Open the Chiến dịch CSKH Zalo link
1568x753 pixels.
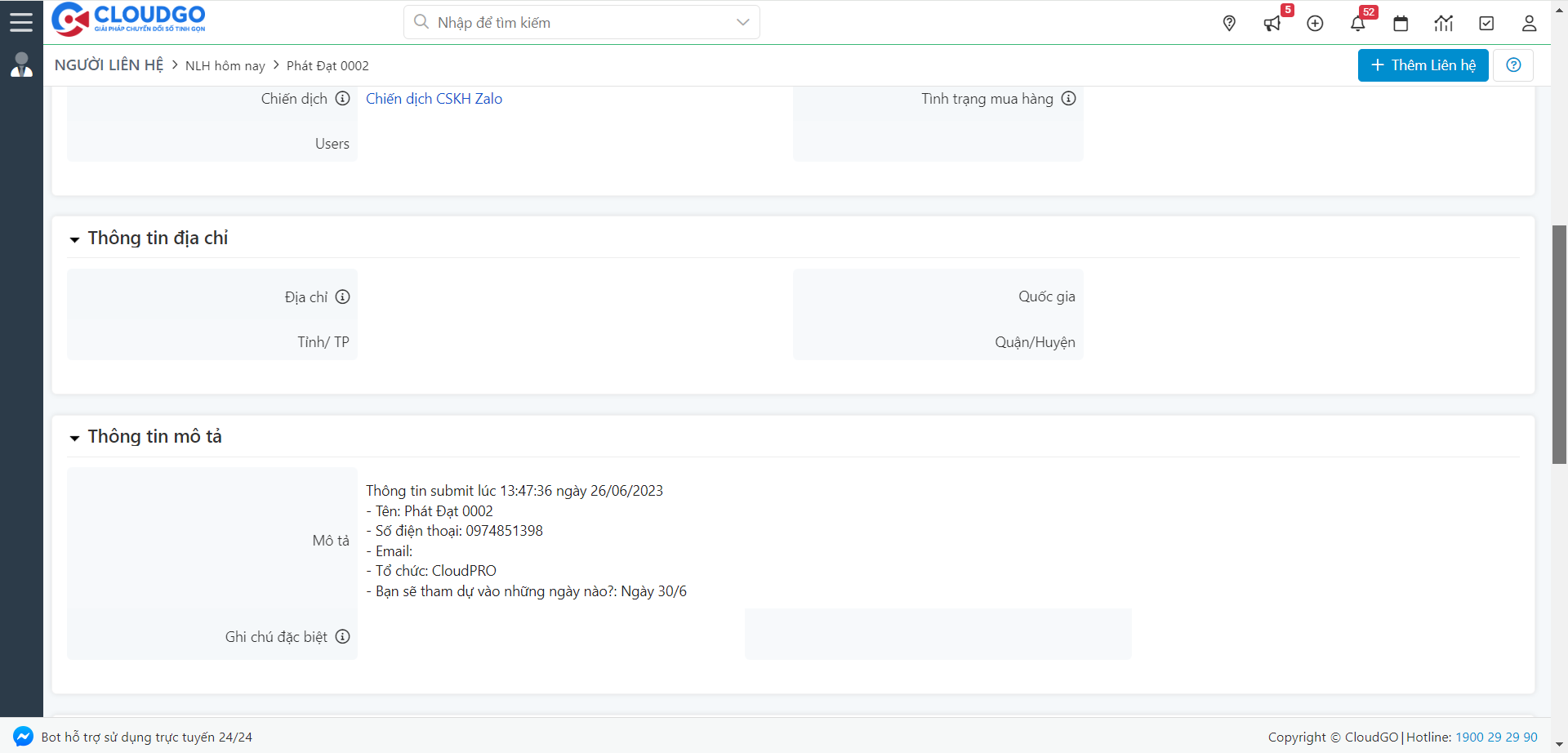click(434, 98)
